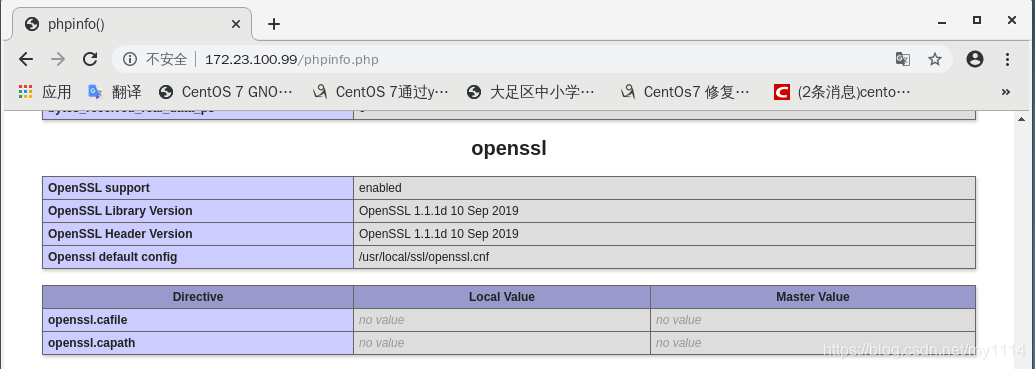Click openssl.capath local no value cell
The width and height of the screenshot is (1035, 369).
[x=502, y=343]
